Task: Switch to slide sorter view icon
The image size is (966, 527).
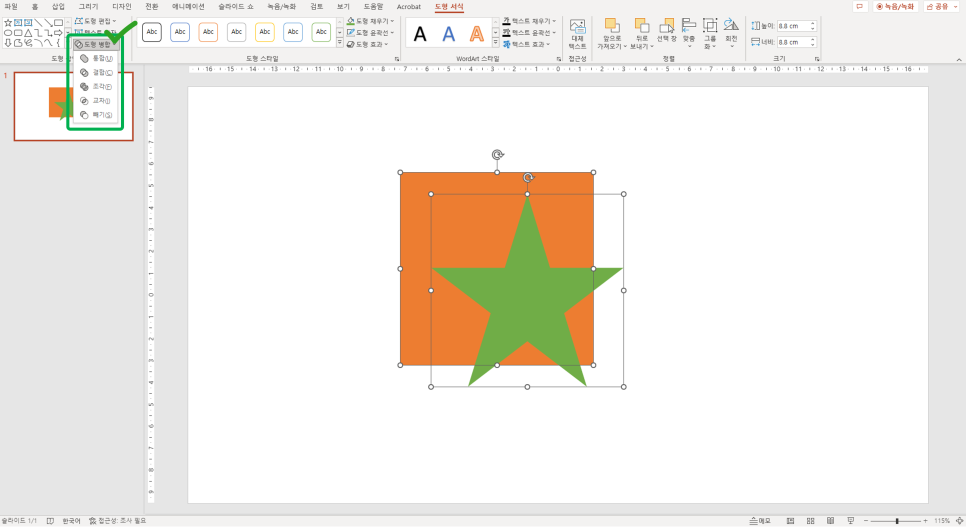Action: click(x=810, y=521)
